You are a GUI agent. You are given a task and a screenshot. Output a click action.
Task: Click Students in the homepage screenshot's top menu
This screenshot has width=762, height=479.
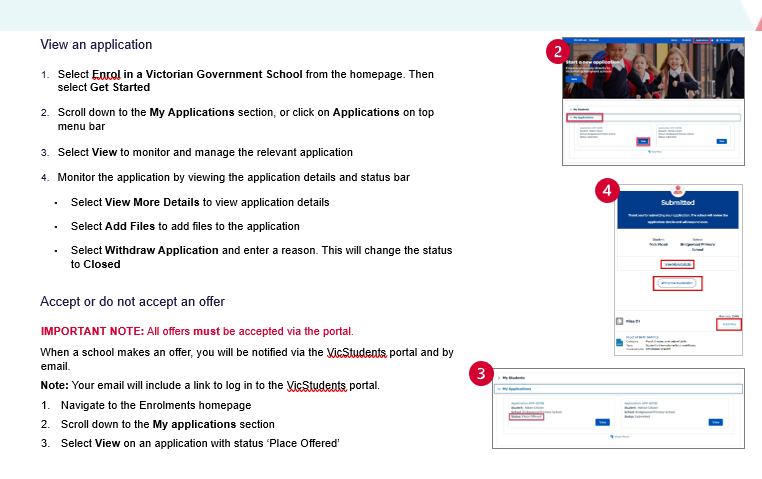(686, 40)
